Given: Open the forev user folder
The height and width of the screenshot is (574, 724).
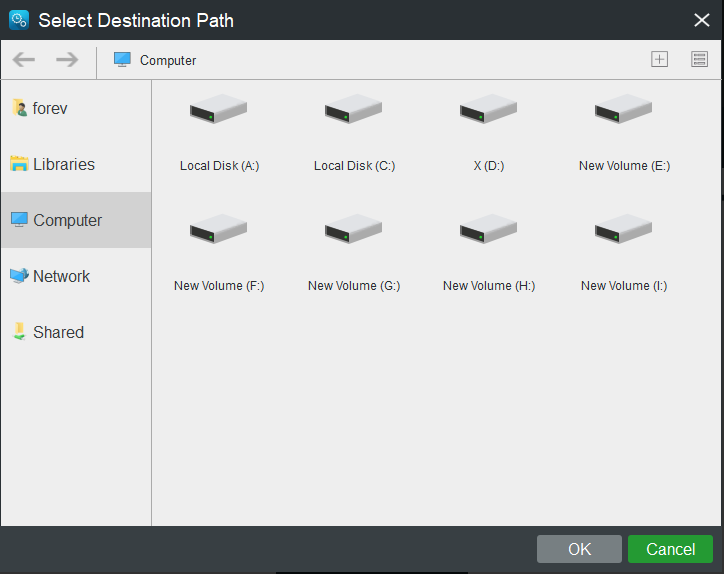Looking at the screenshot, I should click(76, 109).
